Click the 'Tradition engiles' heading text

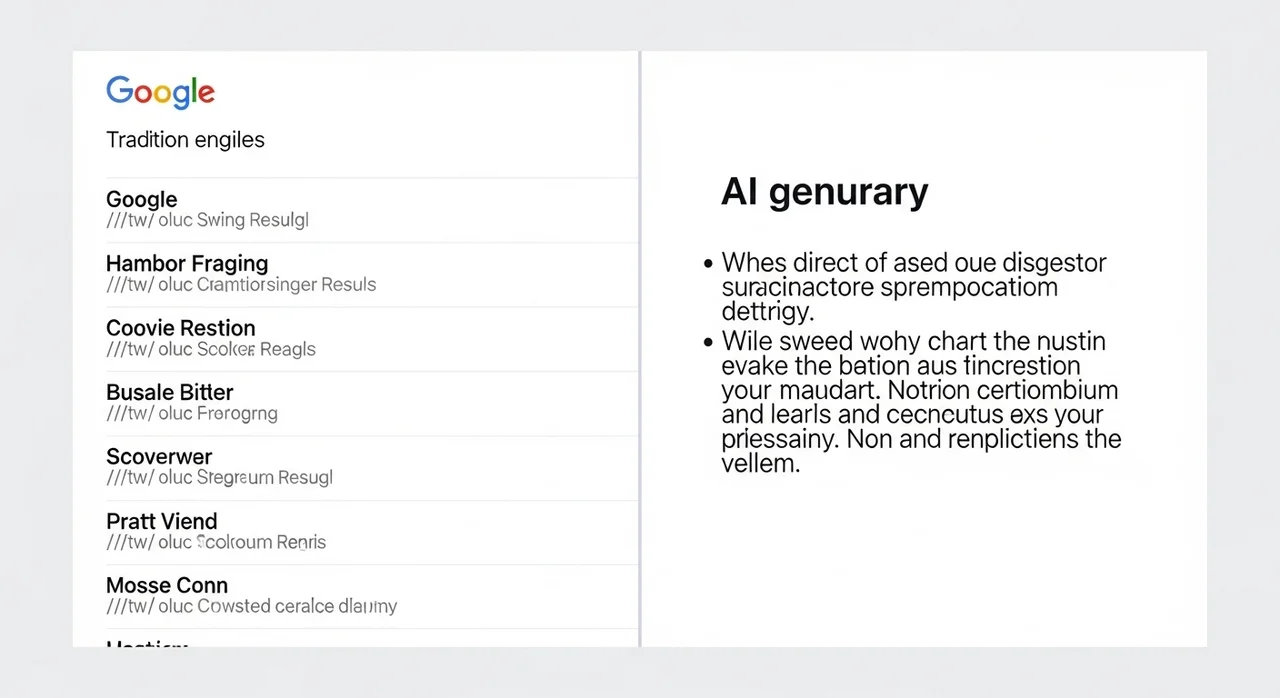(185, 140)
